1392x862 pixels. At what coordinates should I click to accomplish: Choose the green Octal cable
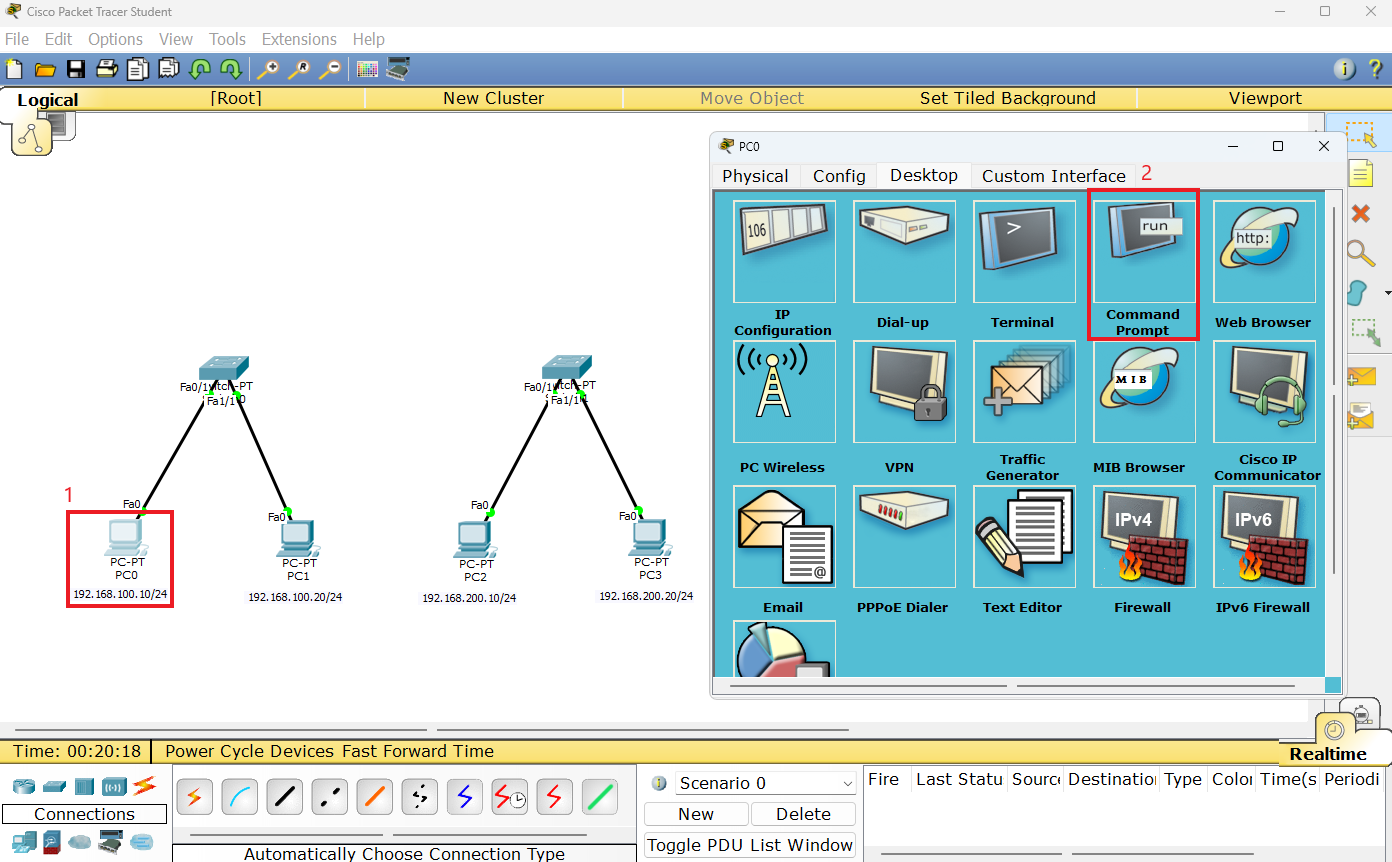click(600, 797)
